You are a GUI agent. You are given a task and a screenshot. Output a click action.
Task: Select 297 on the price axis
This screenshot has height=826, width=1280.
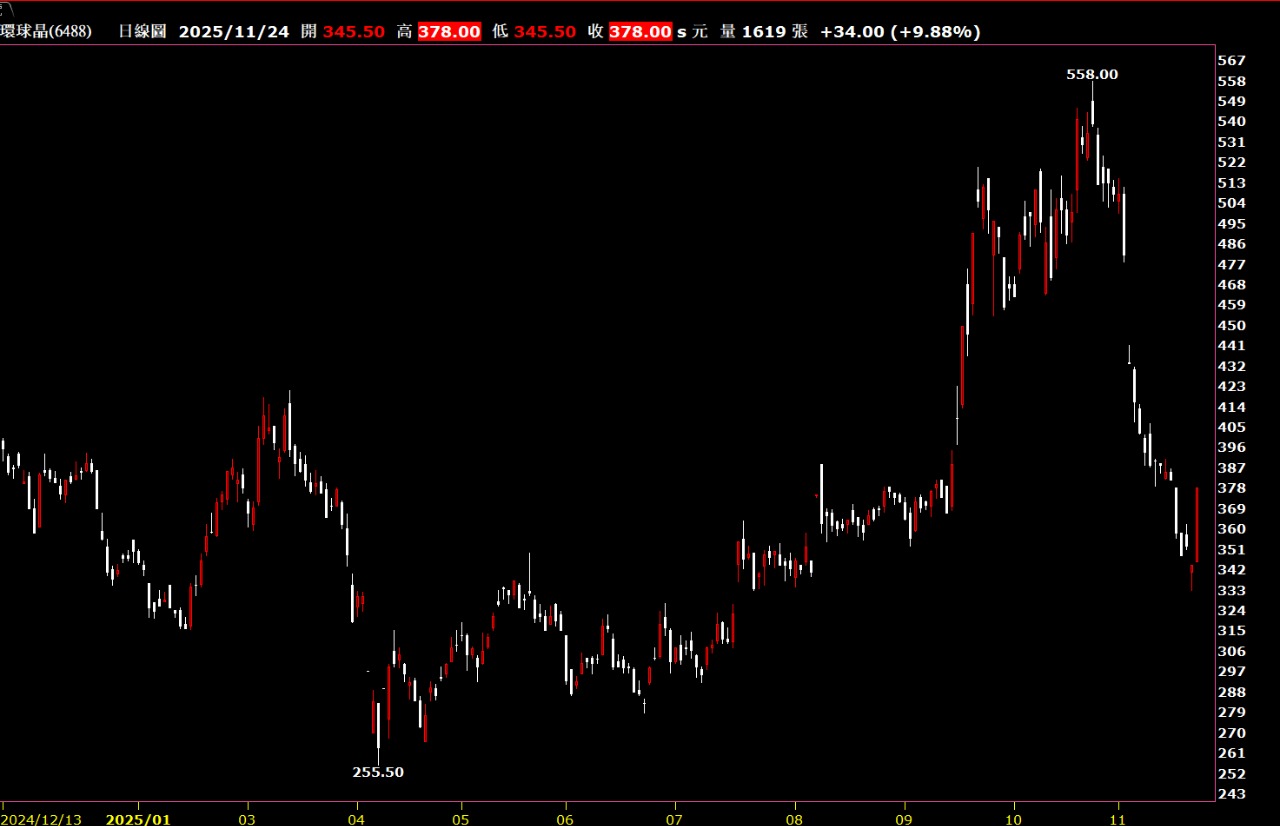[x=1232, y=671]
